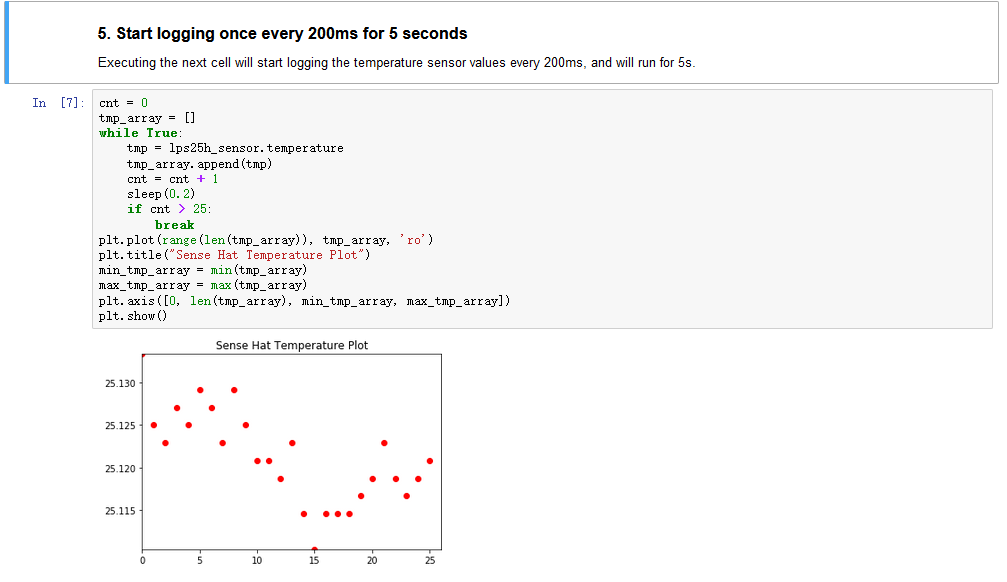Click the 'Executing the next cell' description text
The image size is (1007, 582).
pyautogui.click(x=395, y=63)
